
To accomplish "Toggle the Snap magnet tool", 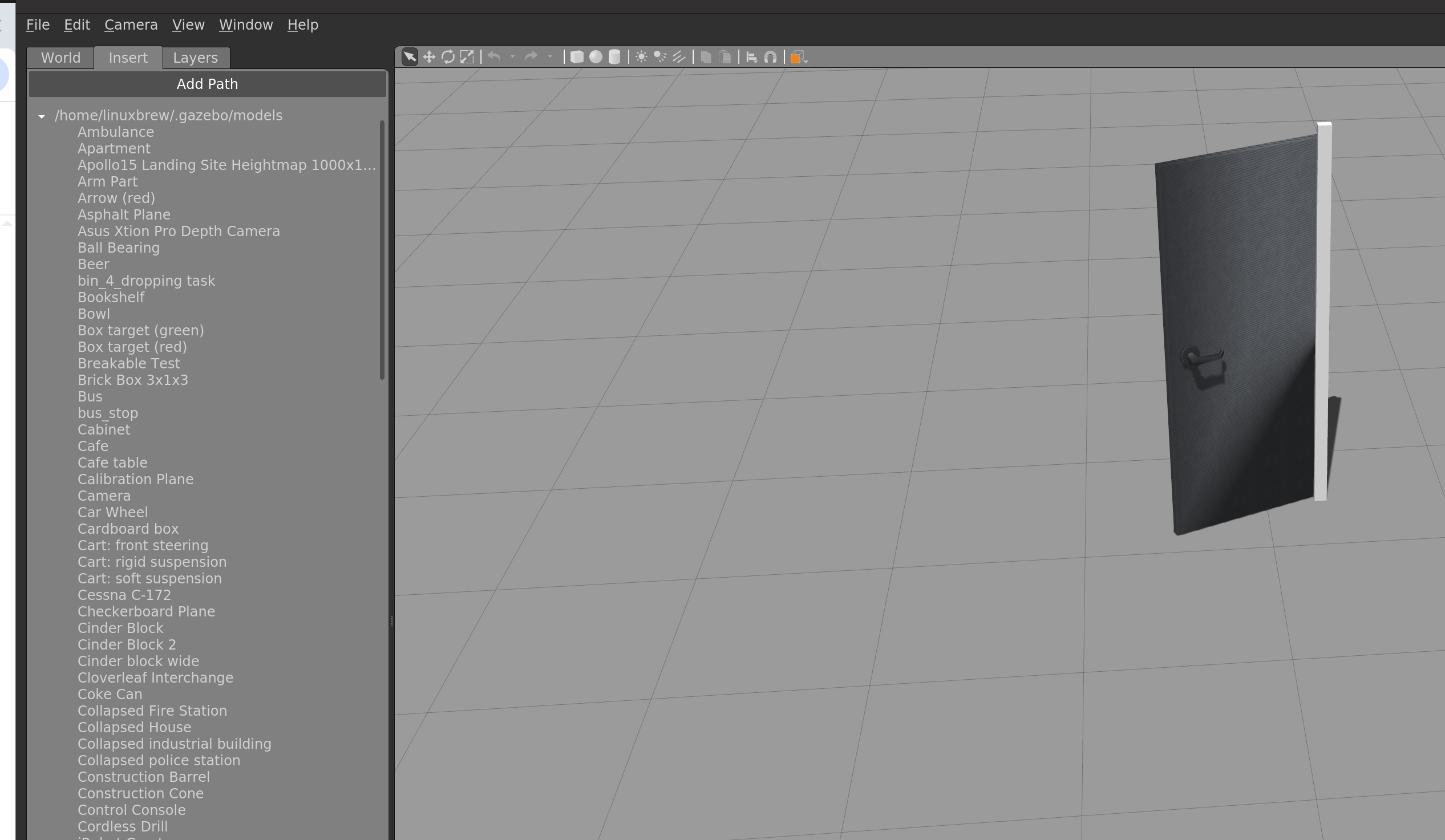I will click(771, 57).
